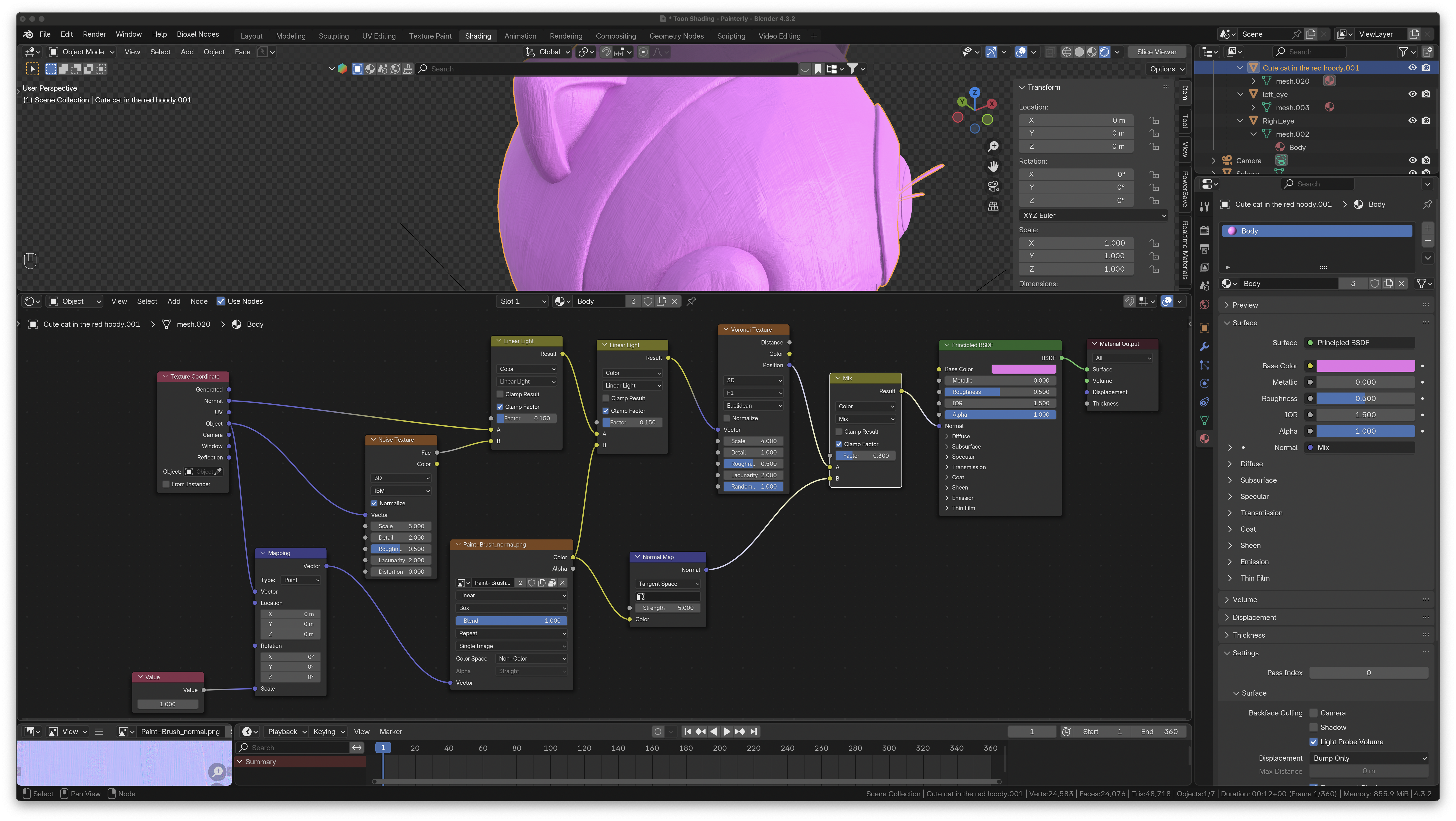Open the Output properties tab icon
The width and height of the screenshot is (1456, 821).
tap(1204, 249)
